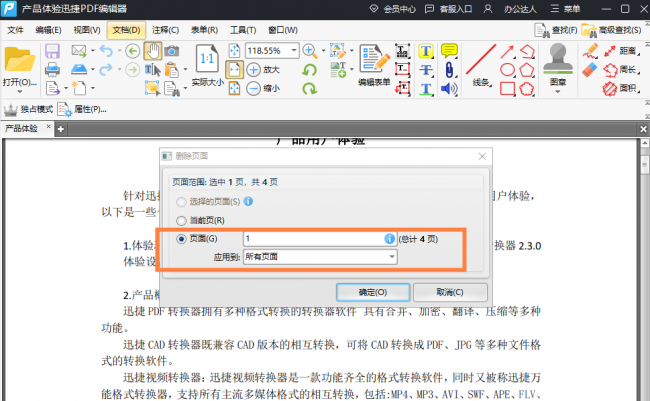Add a yellow sticky note comment
Screen dimensions: 650x401
tap(449, 51)
